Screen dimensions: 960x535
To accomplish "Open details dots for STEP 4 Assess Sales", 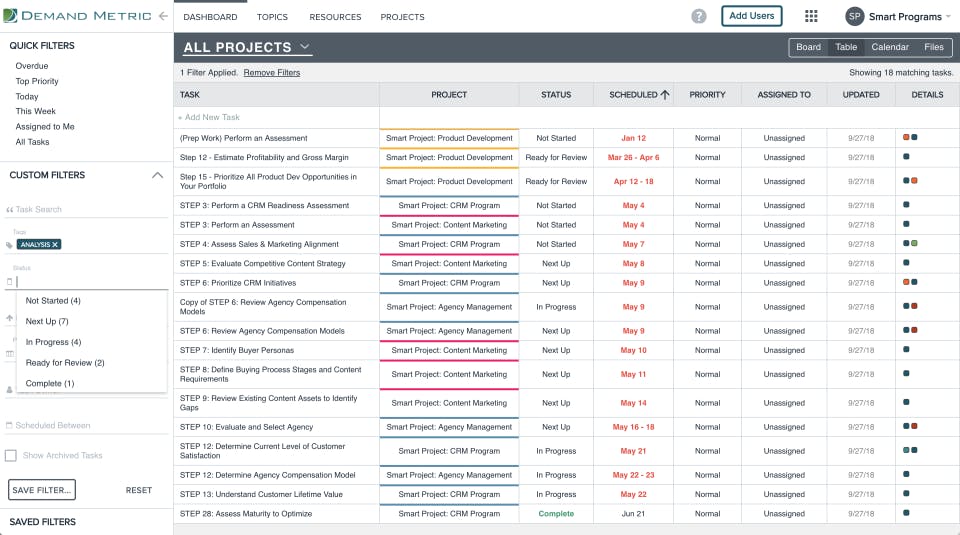I will tap(910, 244).
